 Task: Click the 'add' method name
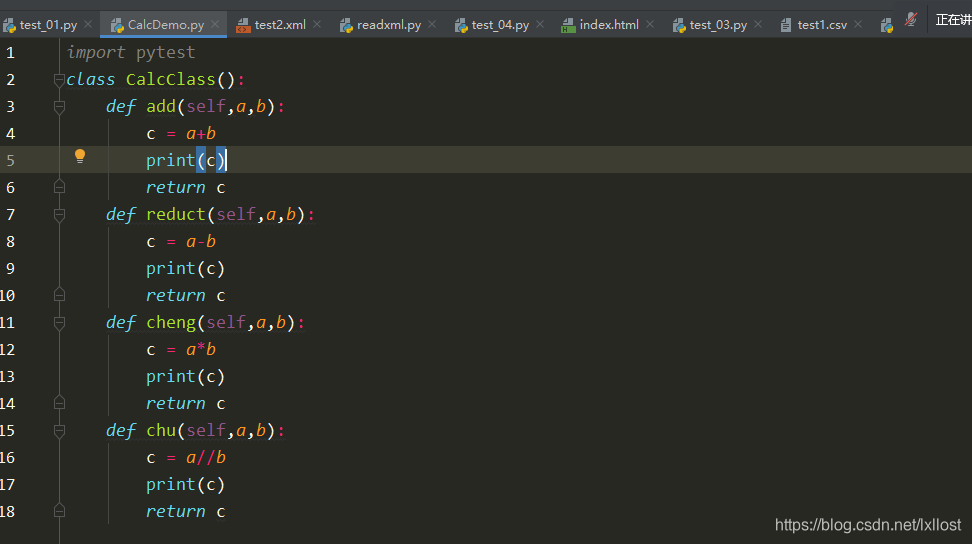click(x=161, y=107)
